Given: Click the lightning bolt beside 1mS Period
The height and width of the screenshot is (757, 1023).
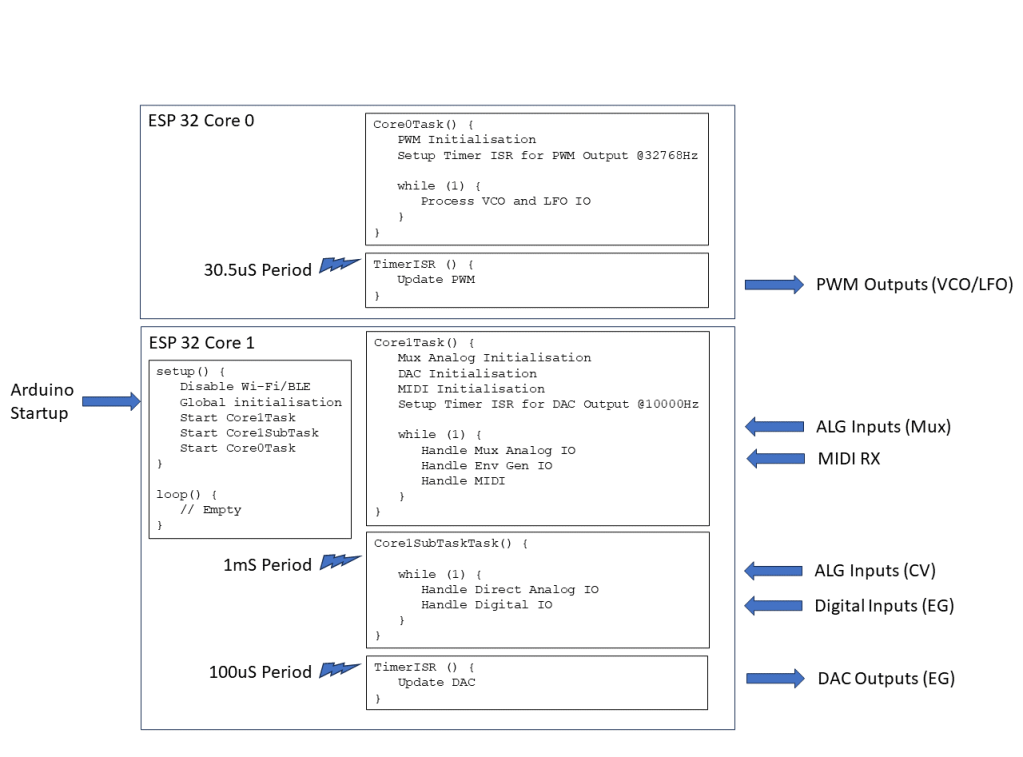Looking at the screenshot, I should (339, 563).
